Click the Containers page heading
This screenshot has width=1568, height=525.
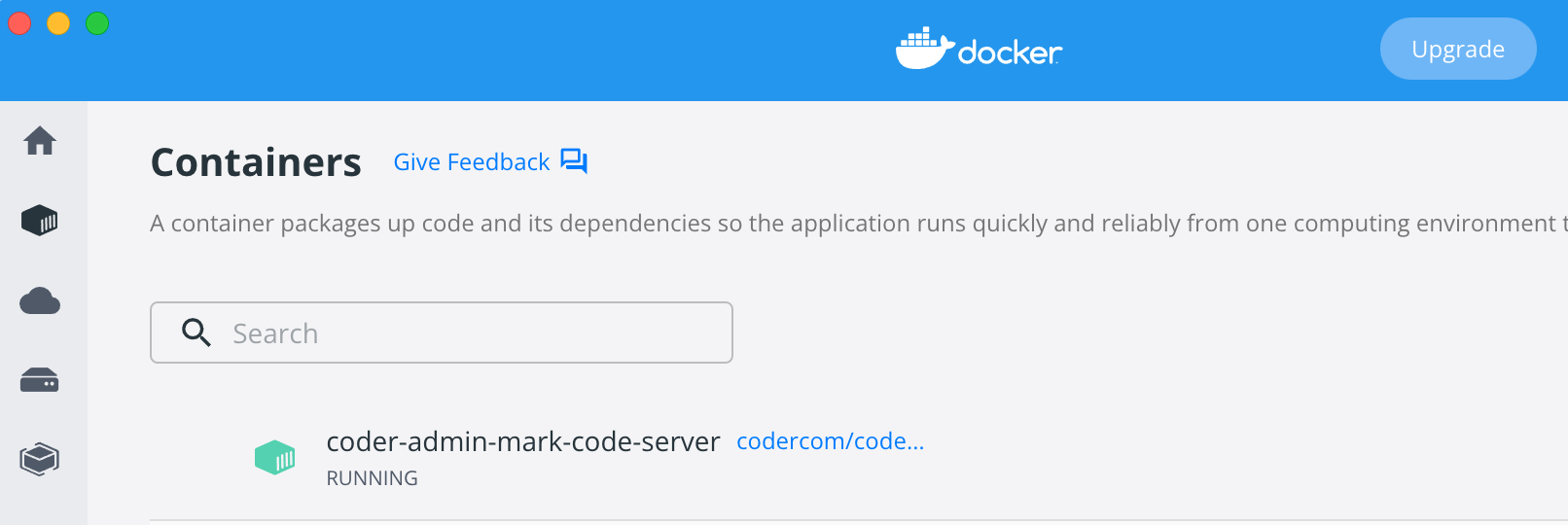click(256, 162)
